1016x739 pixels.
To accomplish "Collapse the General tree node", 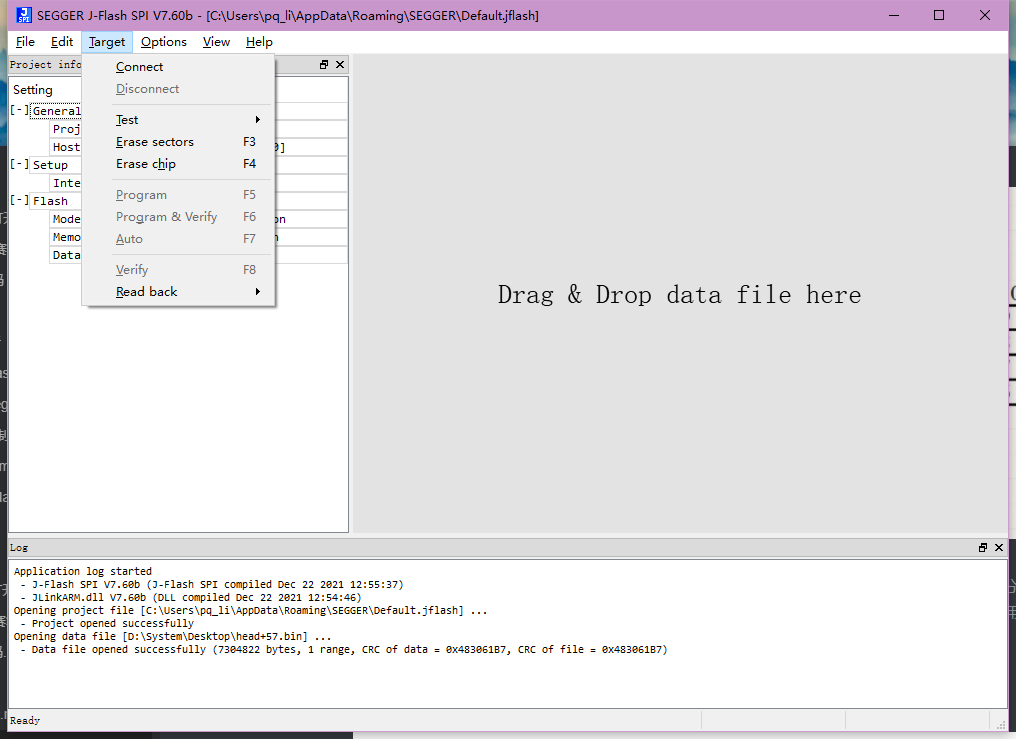I will tap(19, 111).
